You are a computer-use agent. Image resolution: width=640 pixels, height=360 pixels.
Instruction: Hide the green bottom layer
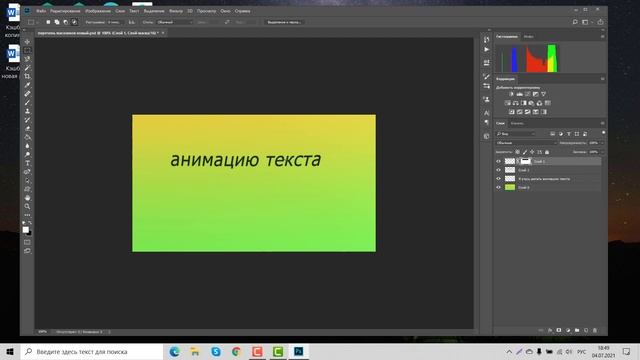[498, 187]
